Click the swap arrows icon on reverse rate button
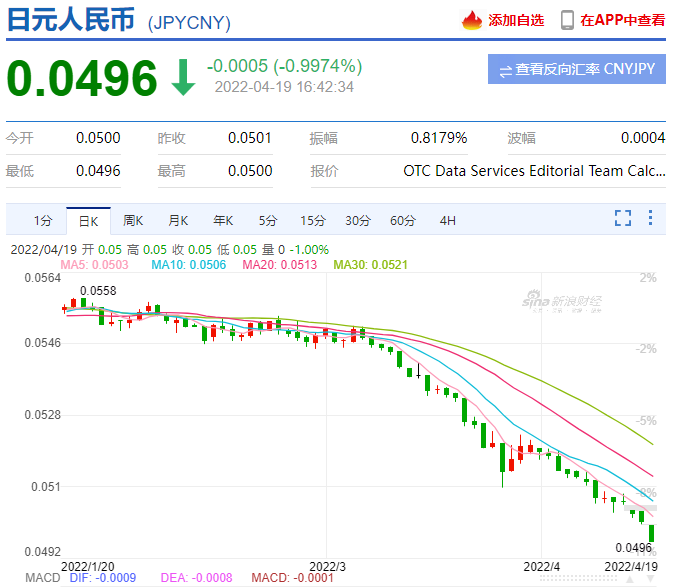 (506, 71)
